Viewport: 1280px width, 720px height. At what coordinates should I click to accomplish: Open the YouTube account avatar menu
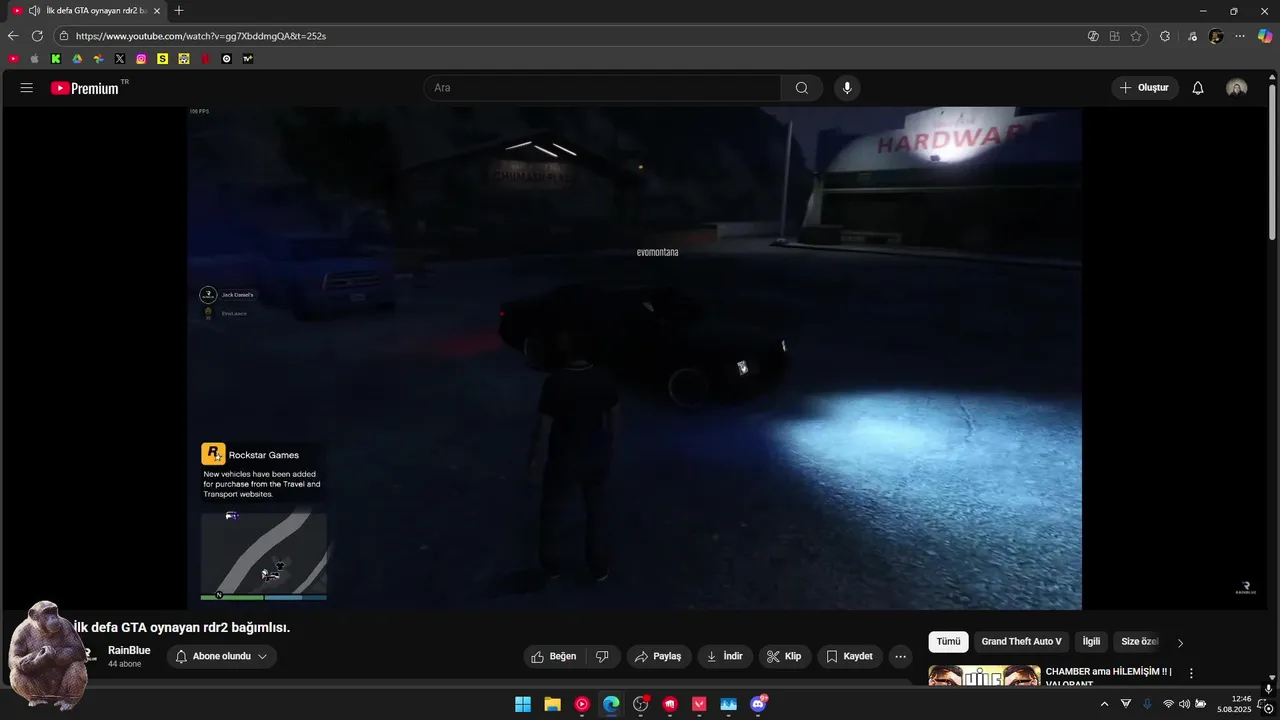coord(1237,88)
